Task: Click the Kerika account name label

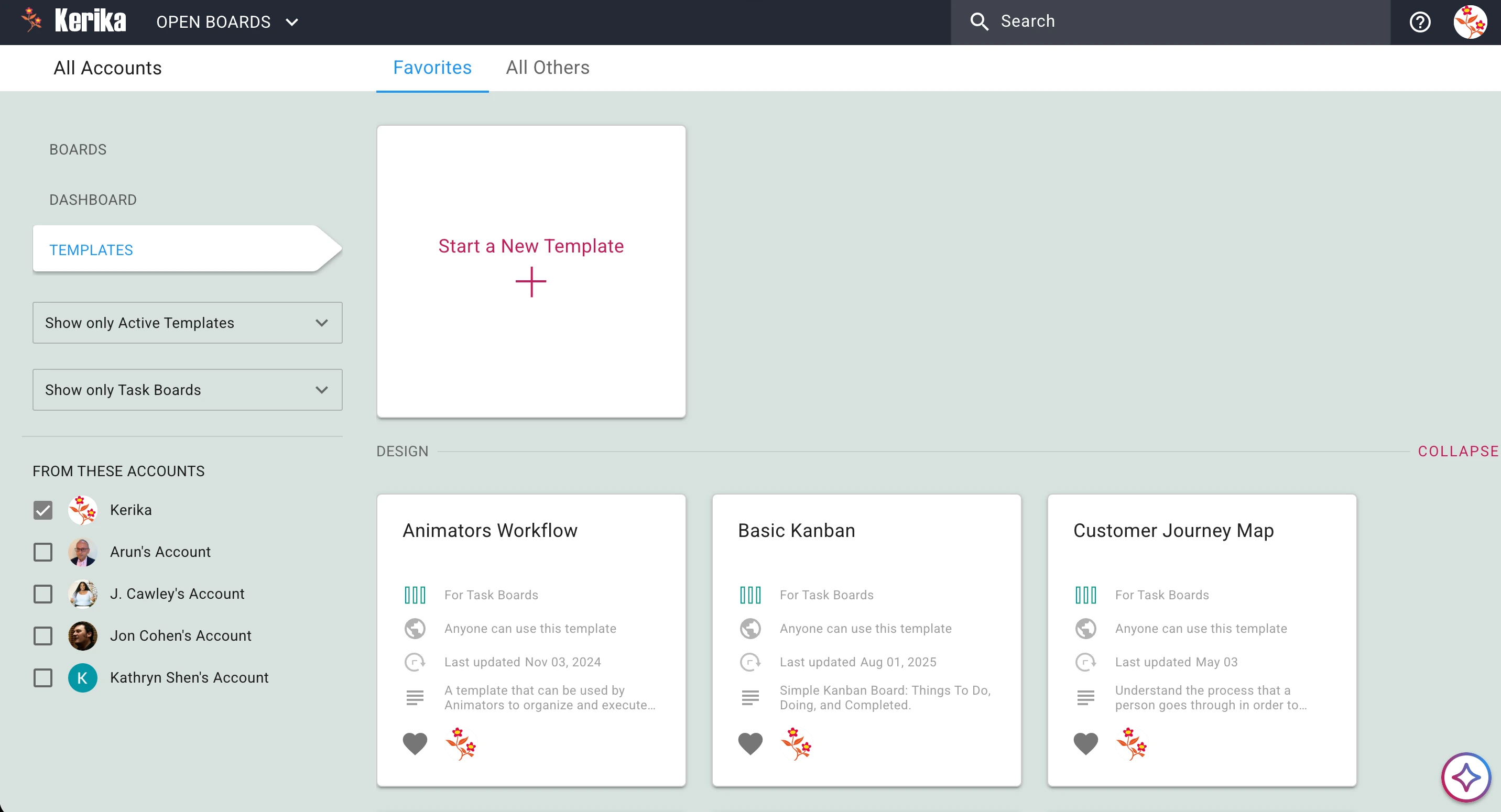Action: (x=130, y=510)
